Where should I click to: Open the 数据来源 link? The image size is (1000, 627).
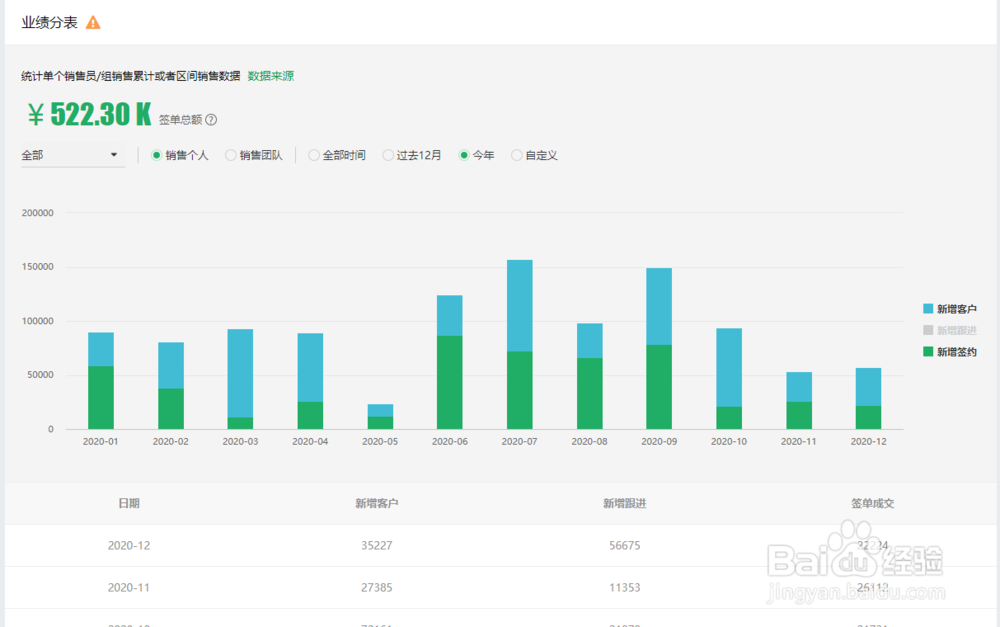pyautogui.click(x=272, y=75)
